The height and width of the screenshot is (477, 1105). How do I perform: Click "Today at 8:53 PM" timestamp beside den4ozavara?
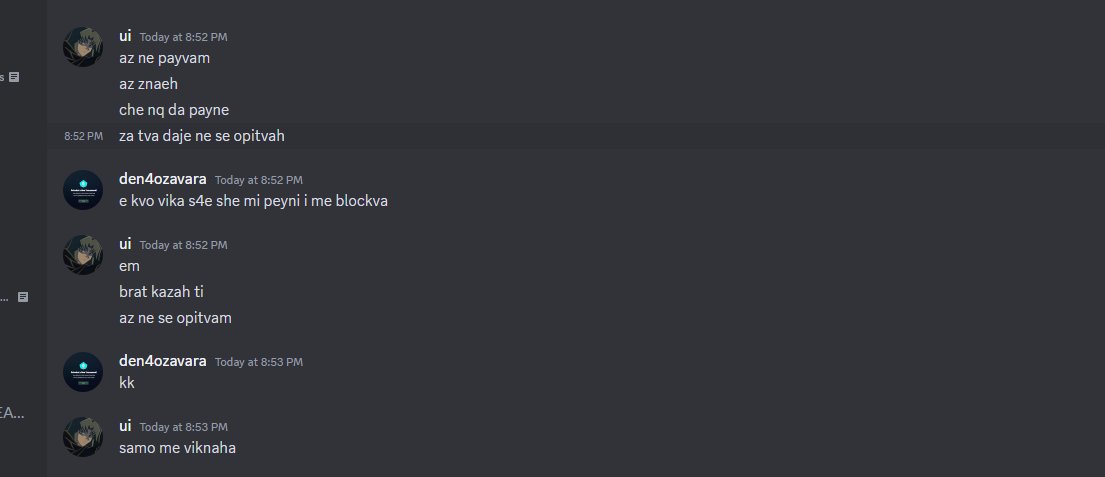tap(259, 362)
